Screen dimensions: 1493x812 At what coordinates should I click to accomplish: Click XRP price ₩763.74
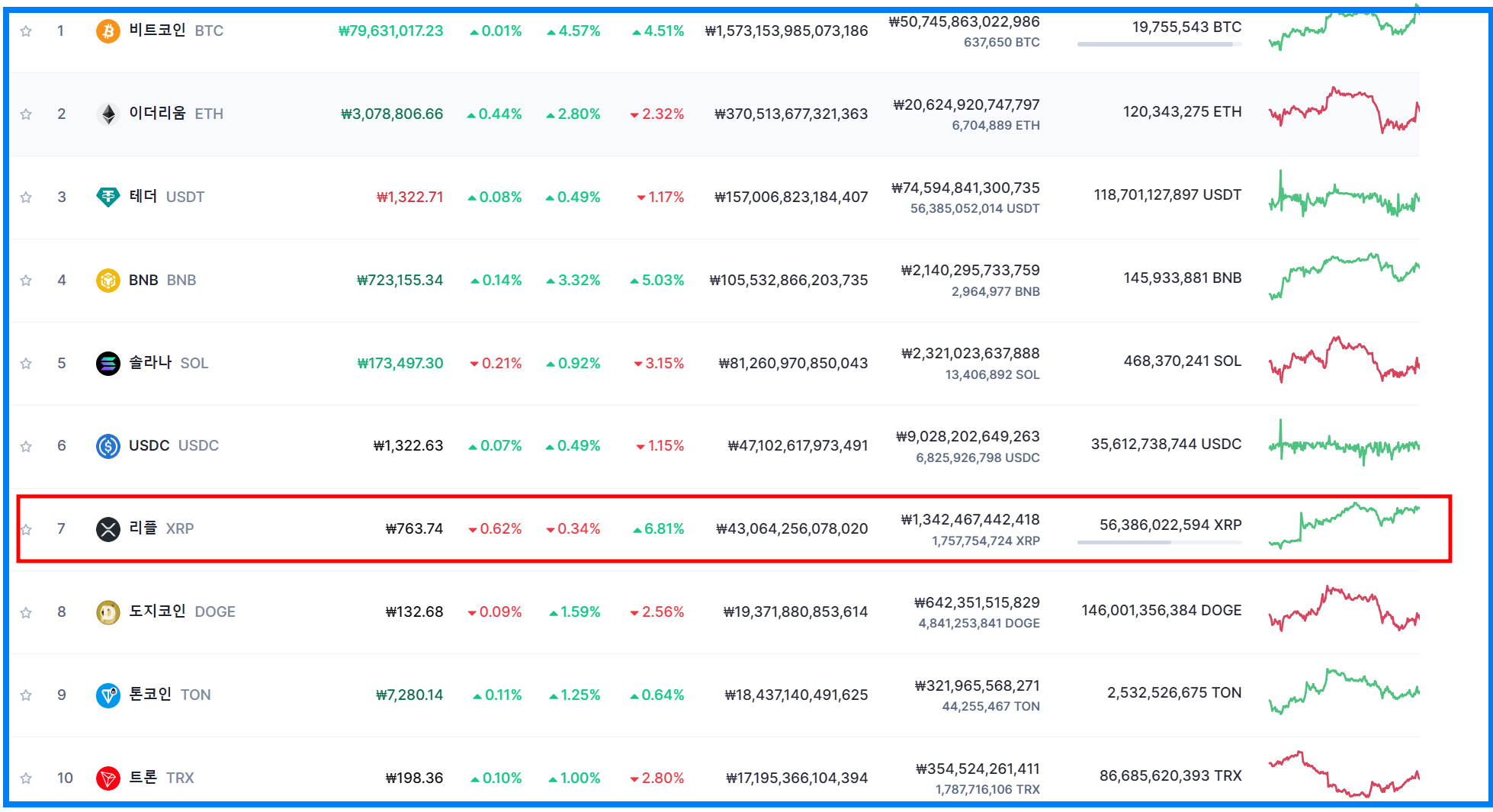(x=414, y=529)
